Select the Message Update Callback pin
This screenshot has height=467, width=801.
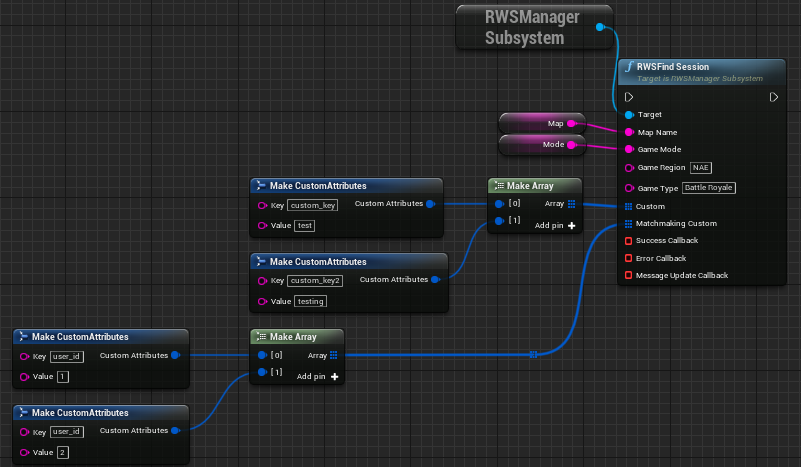point(628,275)
